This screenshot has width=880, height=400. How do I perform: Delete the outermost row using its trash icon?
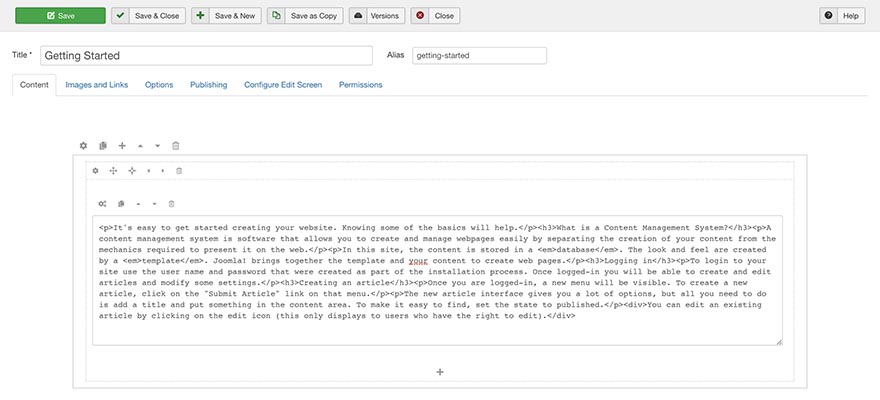(176, 146)
